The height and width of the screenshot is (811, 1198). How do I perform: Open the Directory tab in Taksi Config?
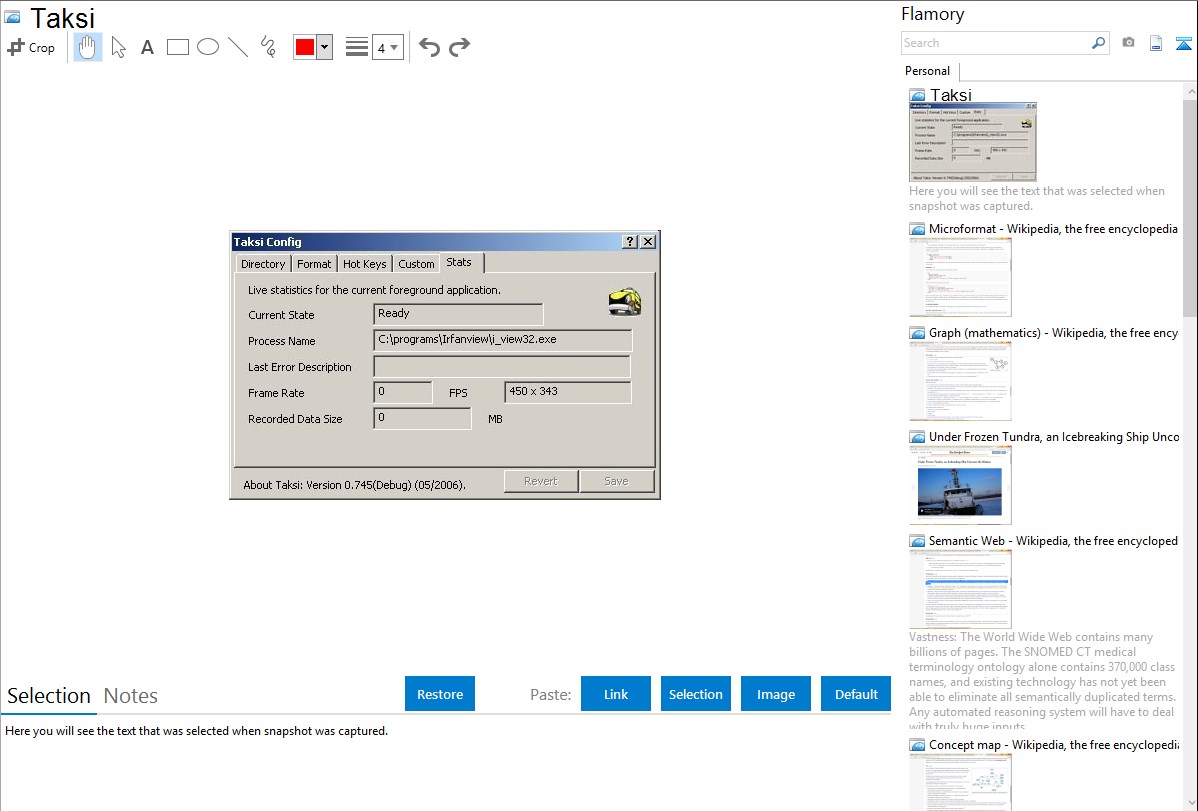pyautogui.click(x=263, y=264)
